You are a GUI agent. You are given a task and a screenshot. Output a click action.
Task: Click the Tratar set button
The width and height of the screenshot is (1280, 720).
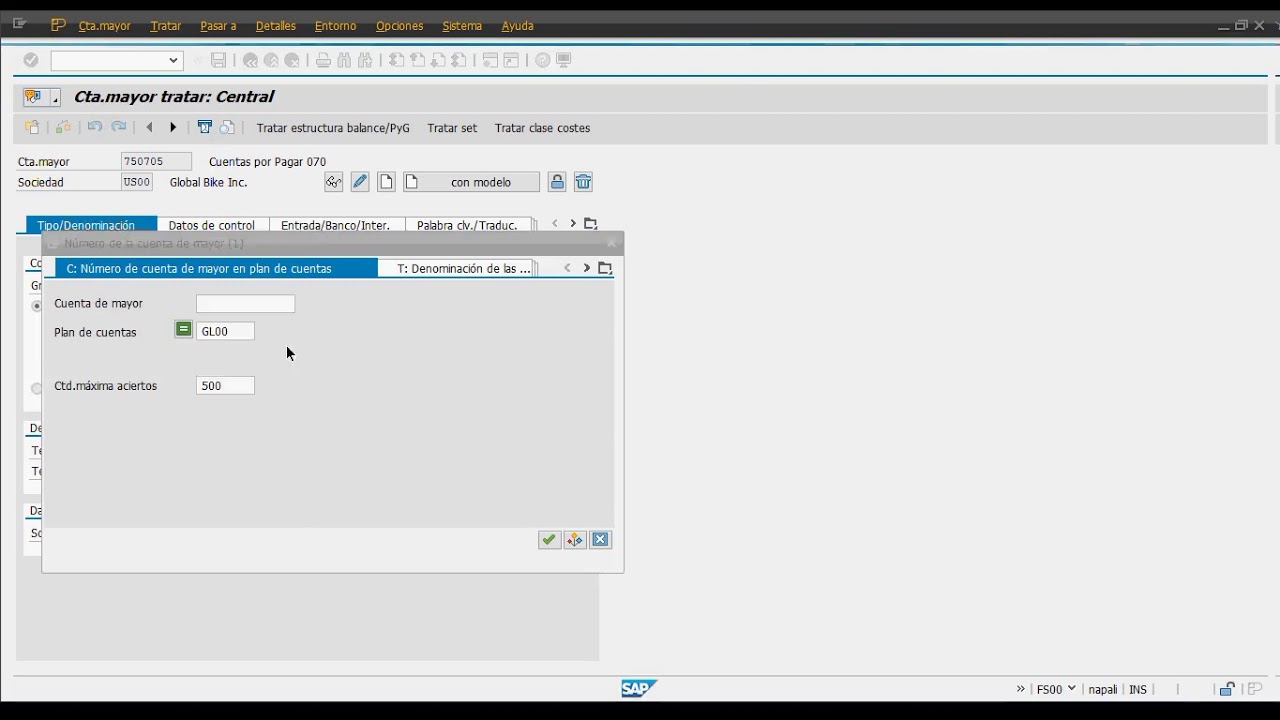pos(452,128)
